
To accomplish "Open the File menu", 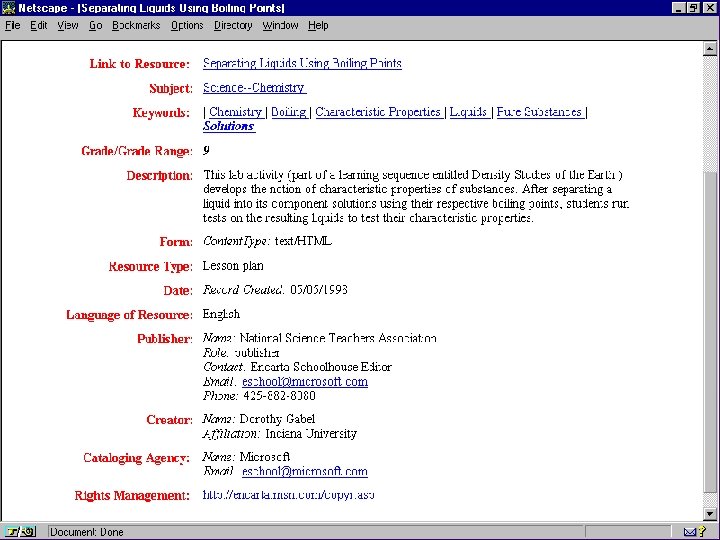I will 12,25.
